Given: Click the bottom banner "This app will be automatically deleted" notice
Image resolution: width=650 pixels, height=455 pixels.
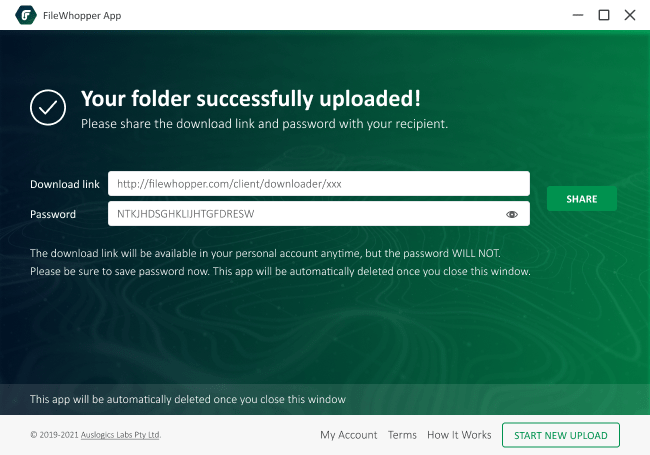Looking at the screenshot, I should pyautogui.click(x=188, y=399).
